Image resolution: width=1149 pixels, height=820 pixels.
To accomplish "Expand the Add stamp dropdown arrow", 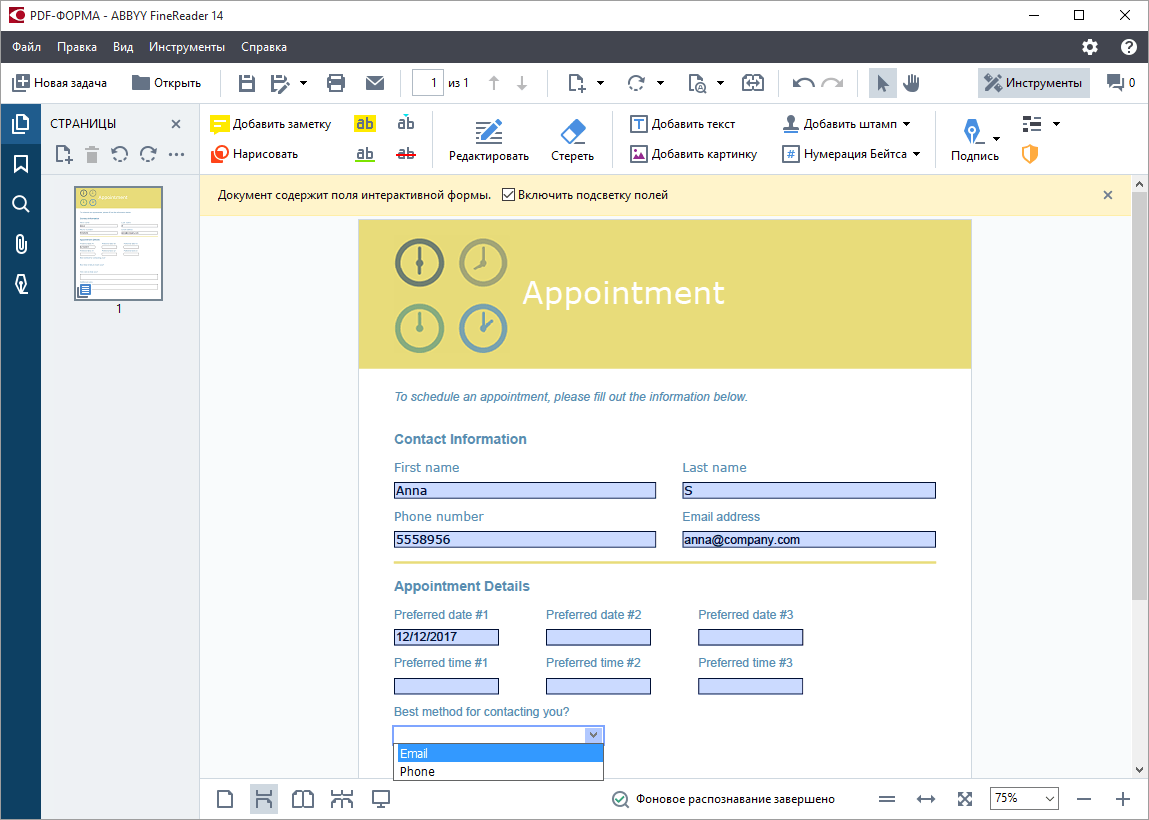I will tap(906, 124).
